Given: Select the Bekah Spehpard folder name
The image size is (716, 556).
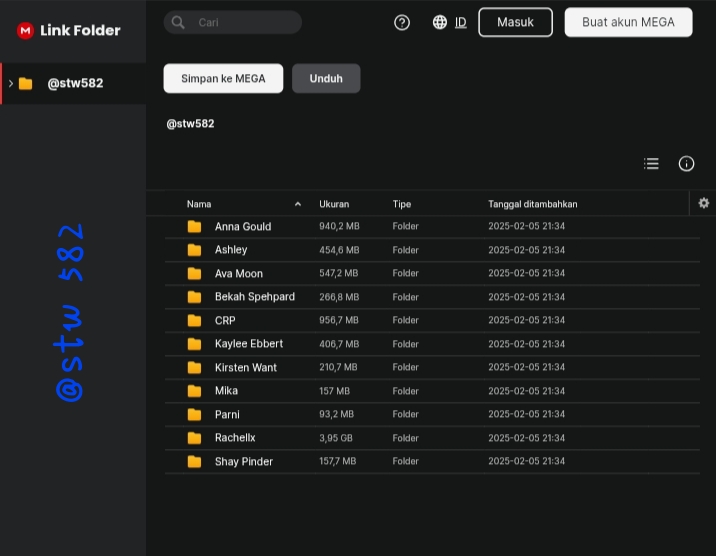Looking at the screenshot, I should tap(255, 297).
